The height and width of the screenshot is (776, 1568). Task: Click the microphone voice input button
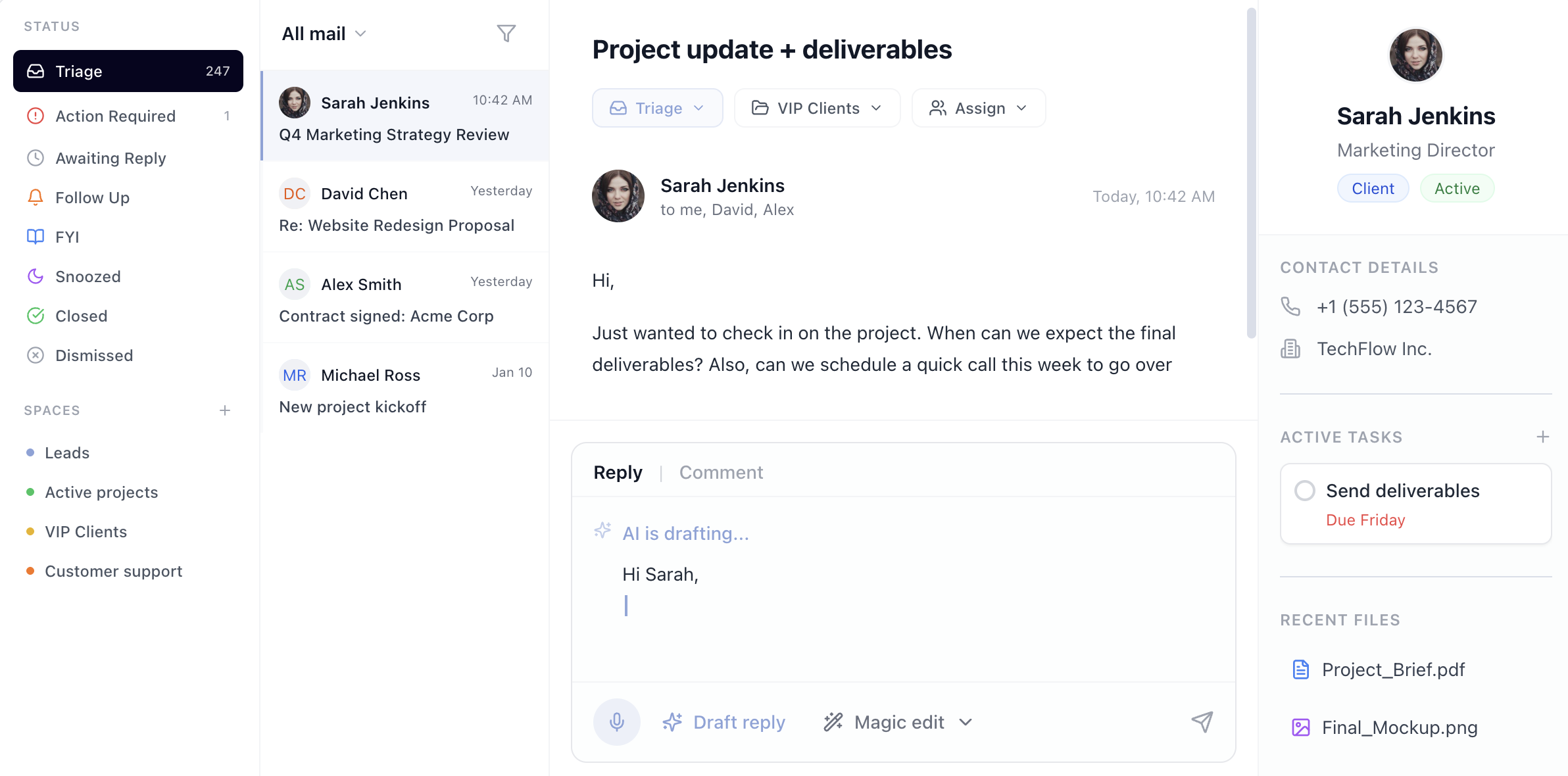[x=616, y=722]
